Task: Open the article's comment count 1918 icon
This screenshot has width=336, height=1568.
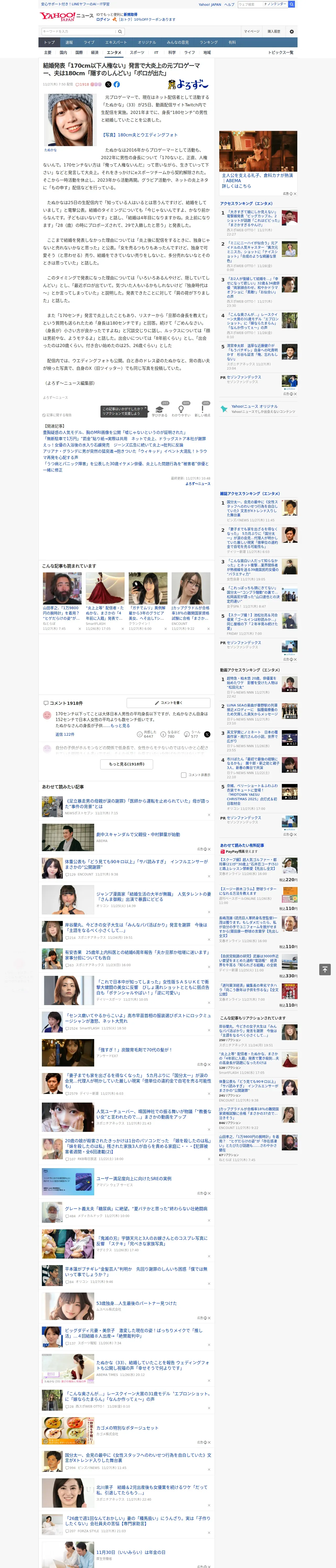Action: 82,85
